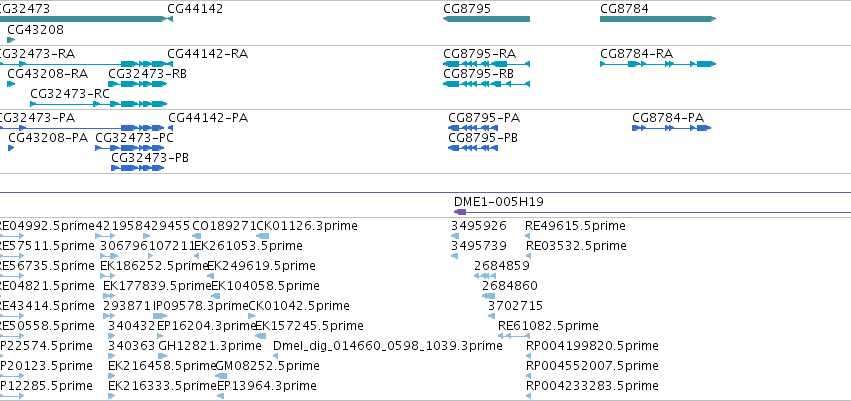
Task: Select the CG32473-RC transcript label
Action: point(70,94)
